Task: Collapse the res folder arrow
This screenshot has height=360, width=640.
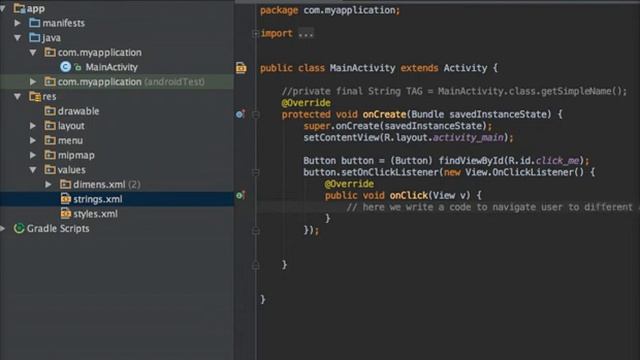Action: [x=18, y=96]
